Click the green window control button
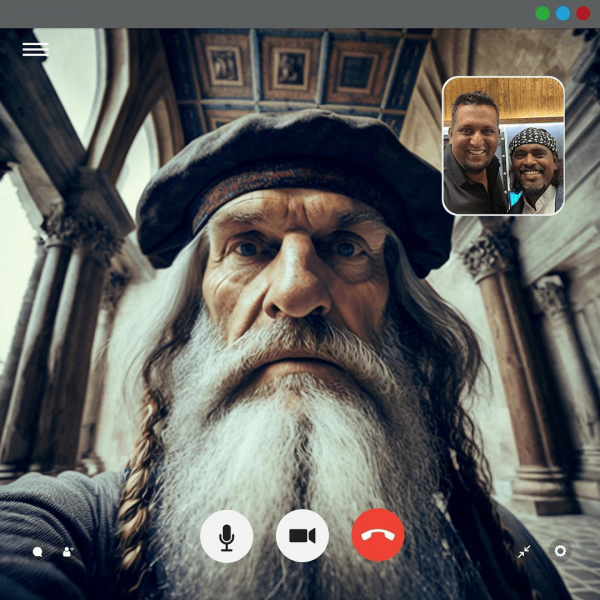Image resolution: width=600 pixels, height=600 pixels. pos(542,13)
